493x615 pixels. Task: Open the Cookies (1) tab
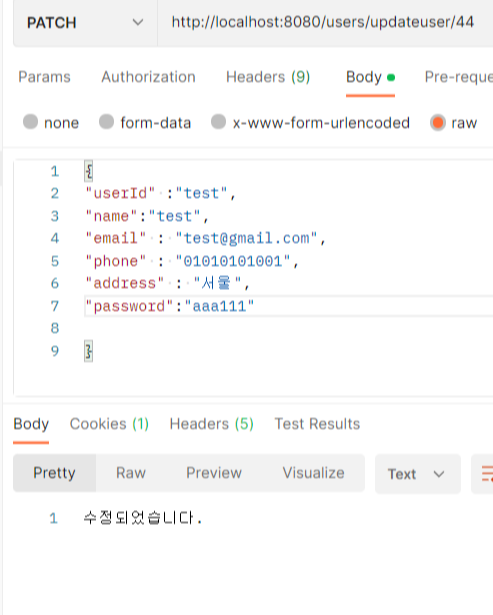point(109,424)
